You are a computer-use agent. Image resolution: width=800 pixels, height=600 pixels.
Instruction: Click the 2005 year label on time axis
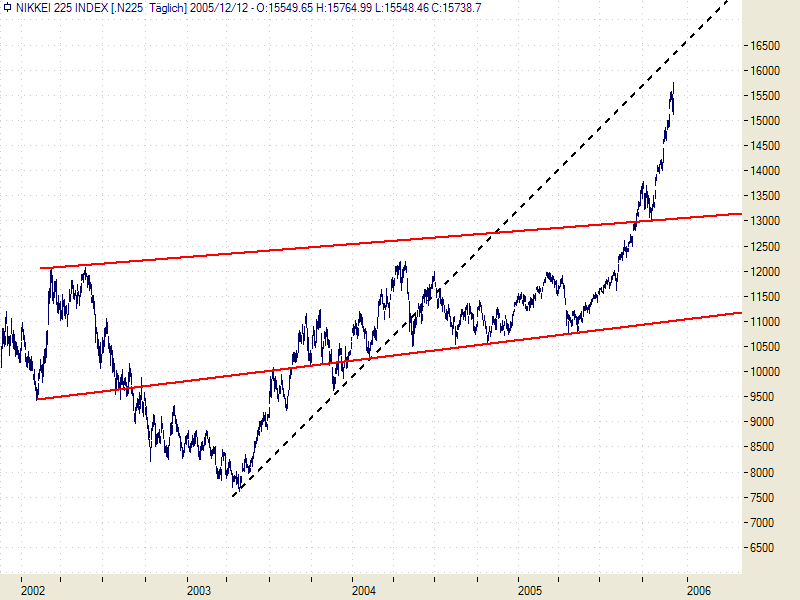530,591
